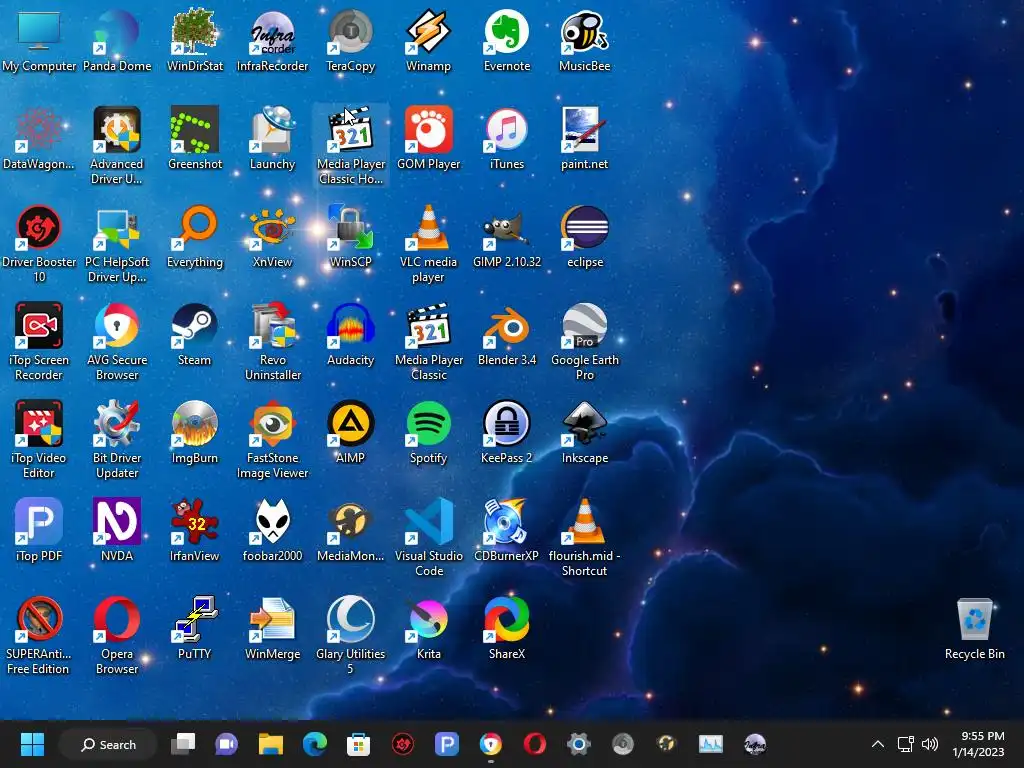Image resolution: width=1024 pixels, height=768 pixels.
Task: Select the VLC media player icon
Action: tap(428, 227)
